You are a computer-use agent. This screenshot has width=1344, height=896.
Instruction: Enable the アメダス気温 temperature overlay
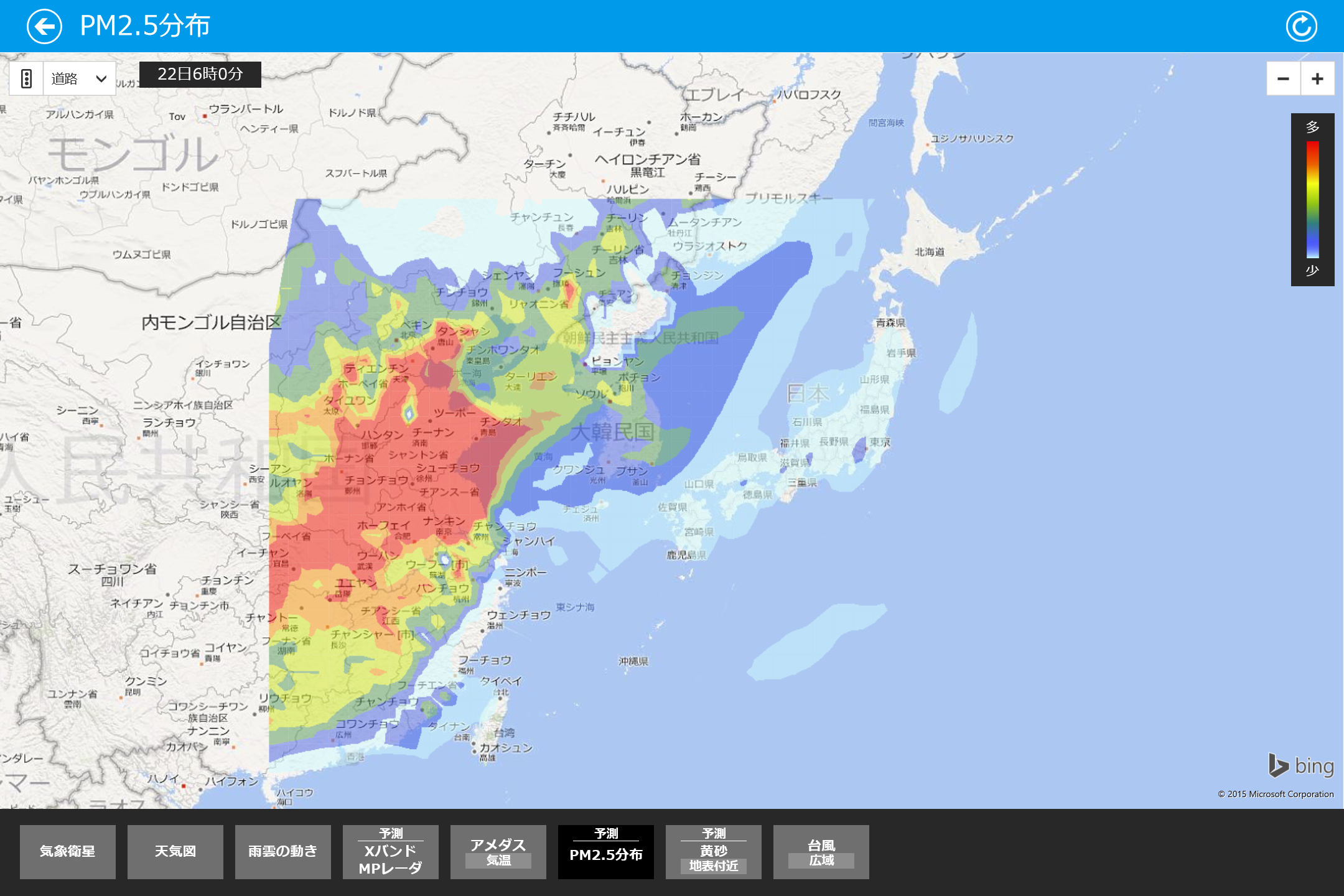[498, 851]
